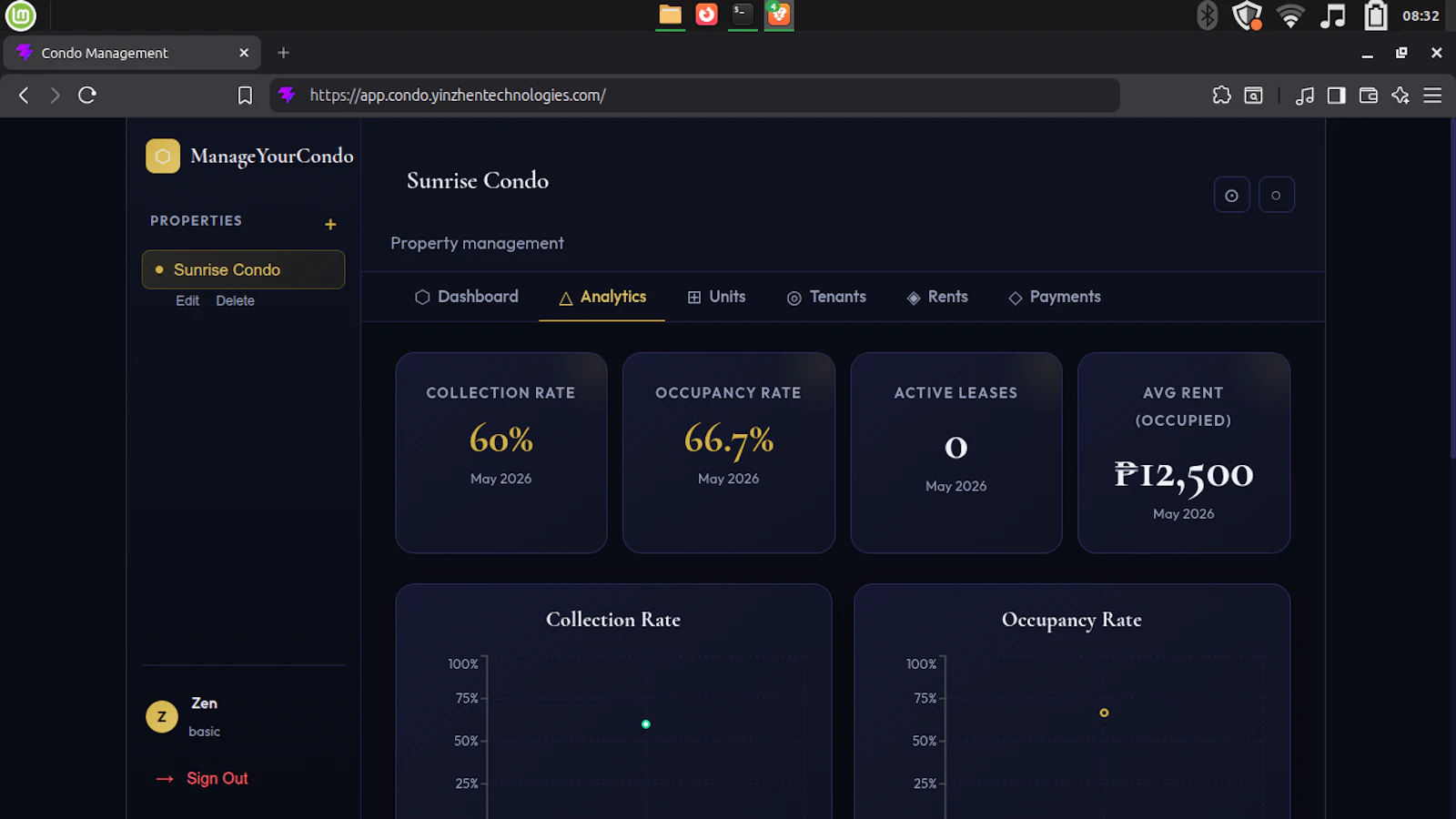Click the dotted circle button in header
The width and height of the screenshot is (1456, 819).
(1231, 195)
